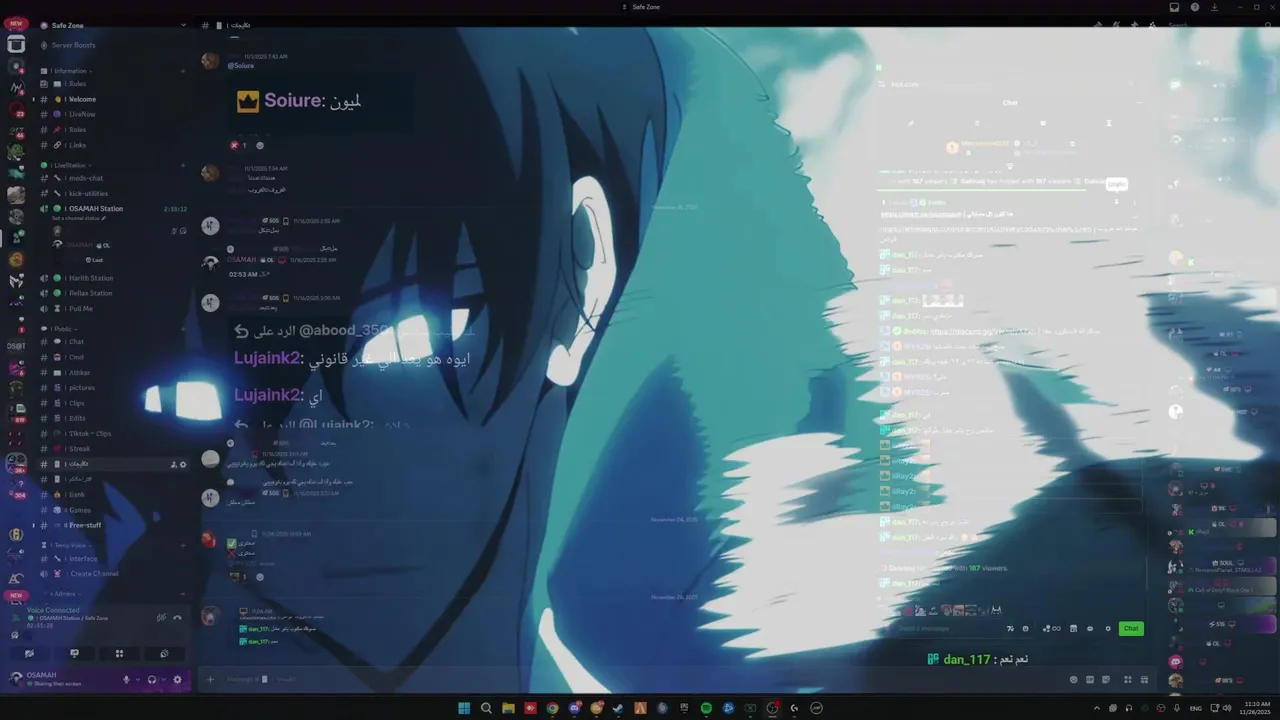Screen dimensions: 1280x720
Task: Toggle noise suppression in Voice Connected panel
Action: click(x=161, y=617)
